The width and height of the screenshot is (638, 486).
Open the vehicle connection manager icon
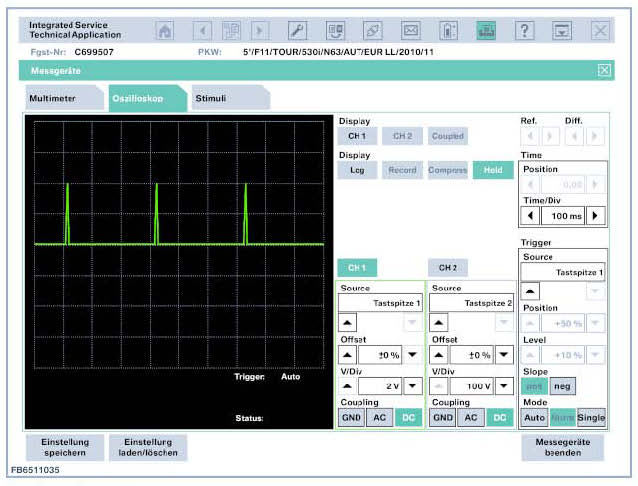tap(335, 31)
